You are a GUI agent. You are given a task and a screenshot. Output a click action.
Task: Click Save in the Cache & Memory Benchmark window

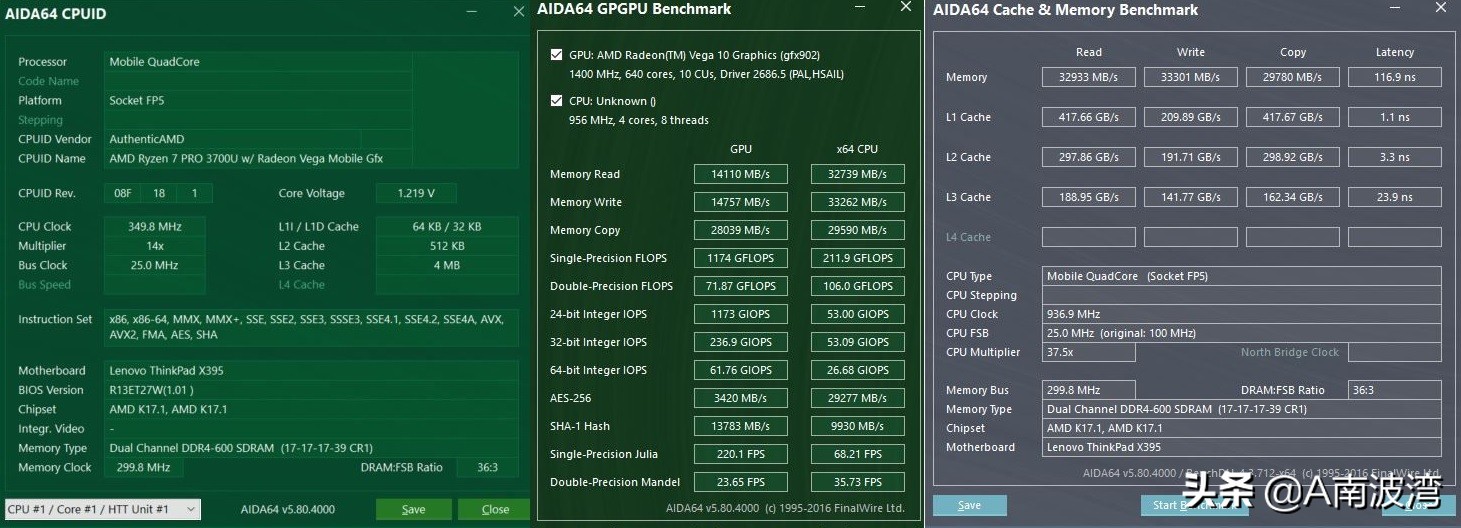(969, 505)
